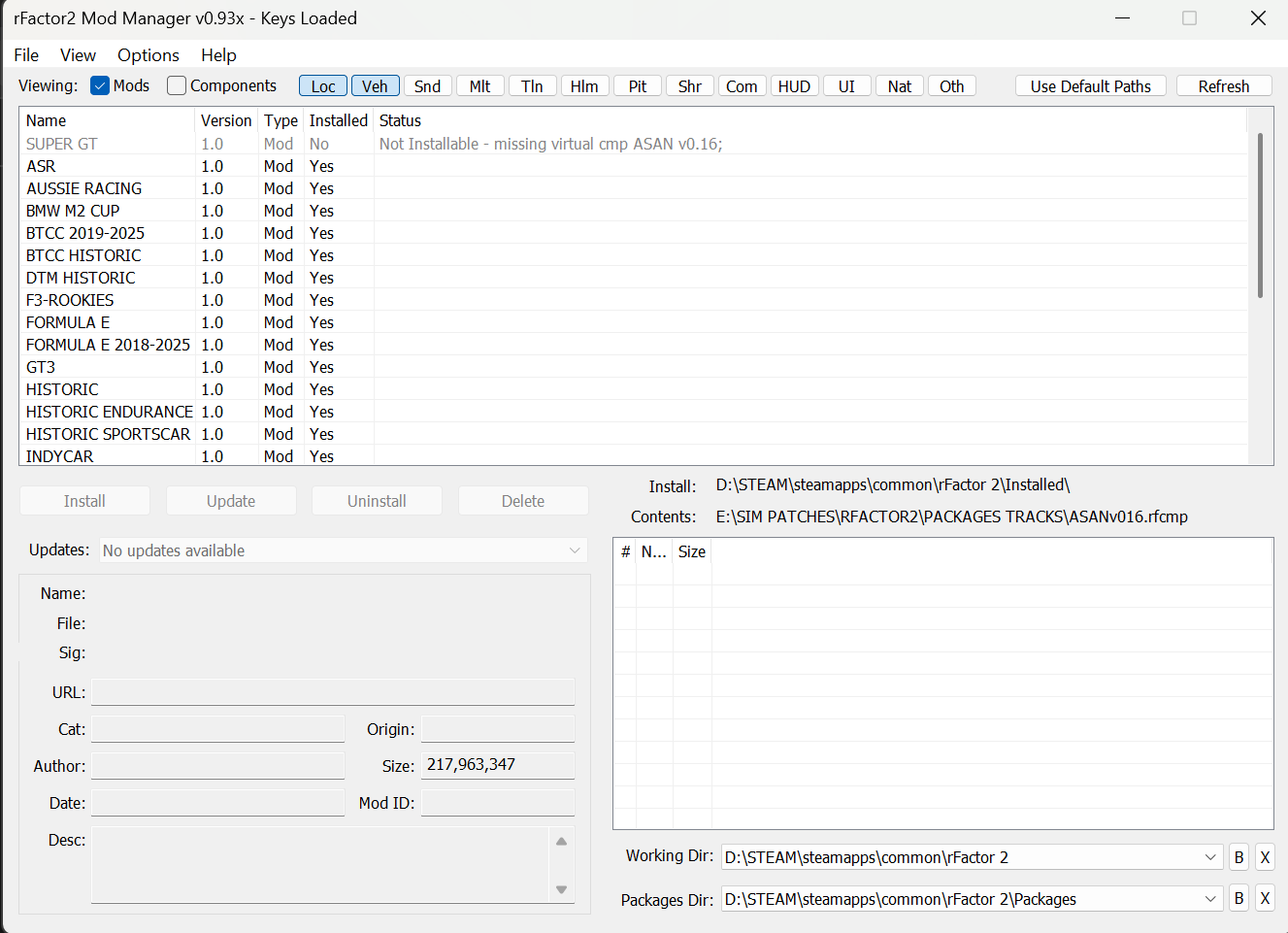Expand the Working Dir dropdown arrow
This screenshot has height=933, width=1288.
click(x=1210, y=857)
